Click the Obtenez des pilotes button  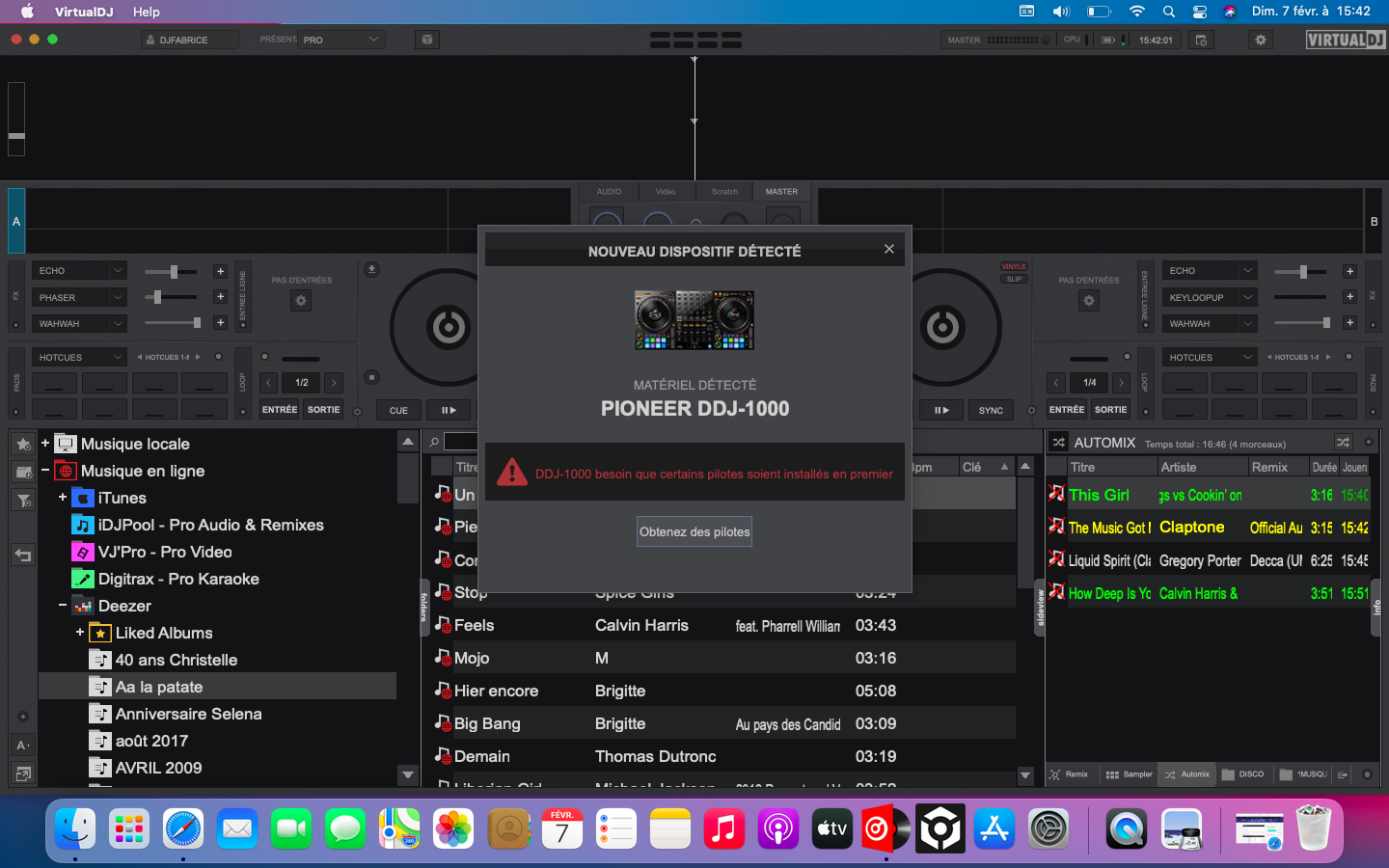[x=694, y=531]
